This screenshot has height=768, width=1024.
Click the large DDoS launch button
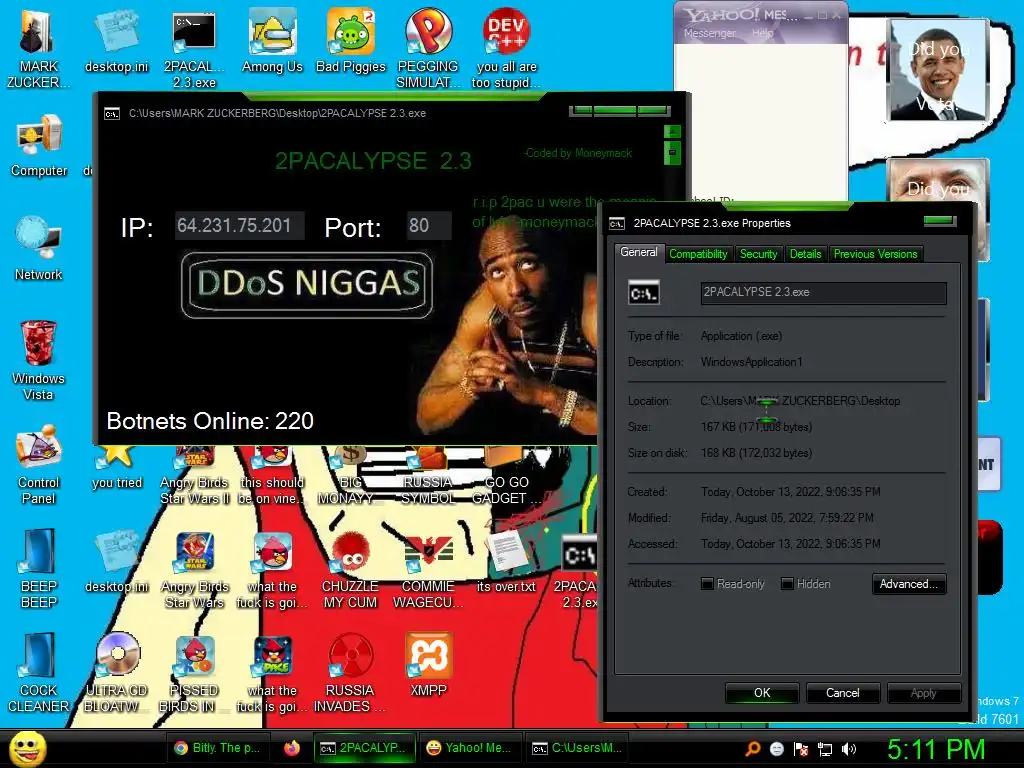click(x=307, y=285)
